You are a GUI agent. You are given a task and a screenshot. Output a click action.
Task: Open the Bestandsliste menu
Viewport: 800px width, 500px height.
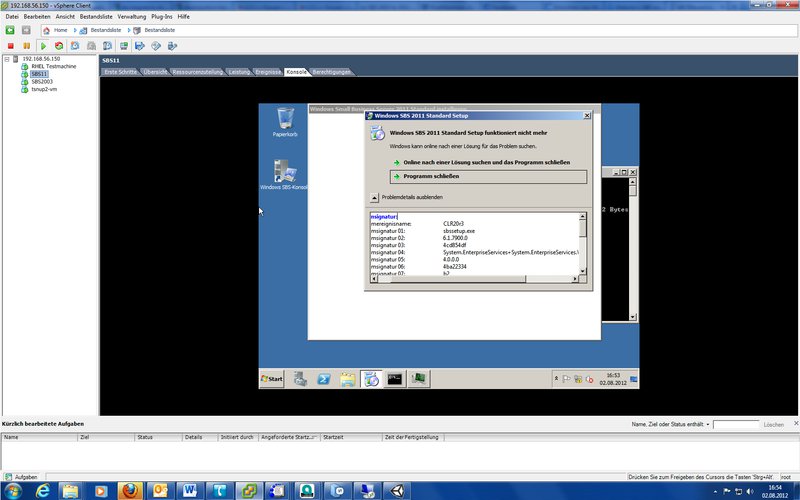(96, 17)
